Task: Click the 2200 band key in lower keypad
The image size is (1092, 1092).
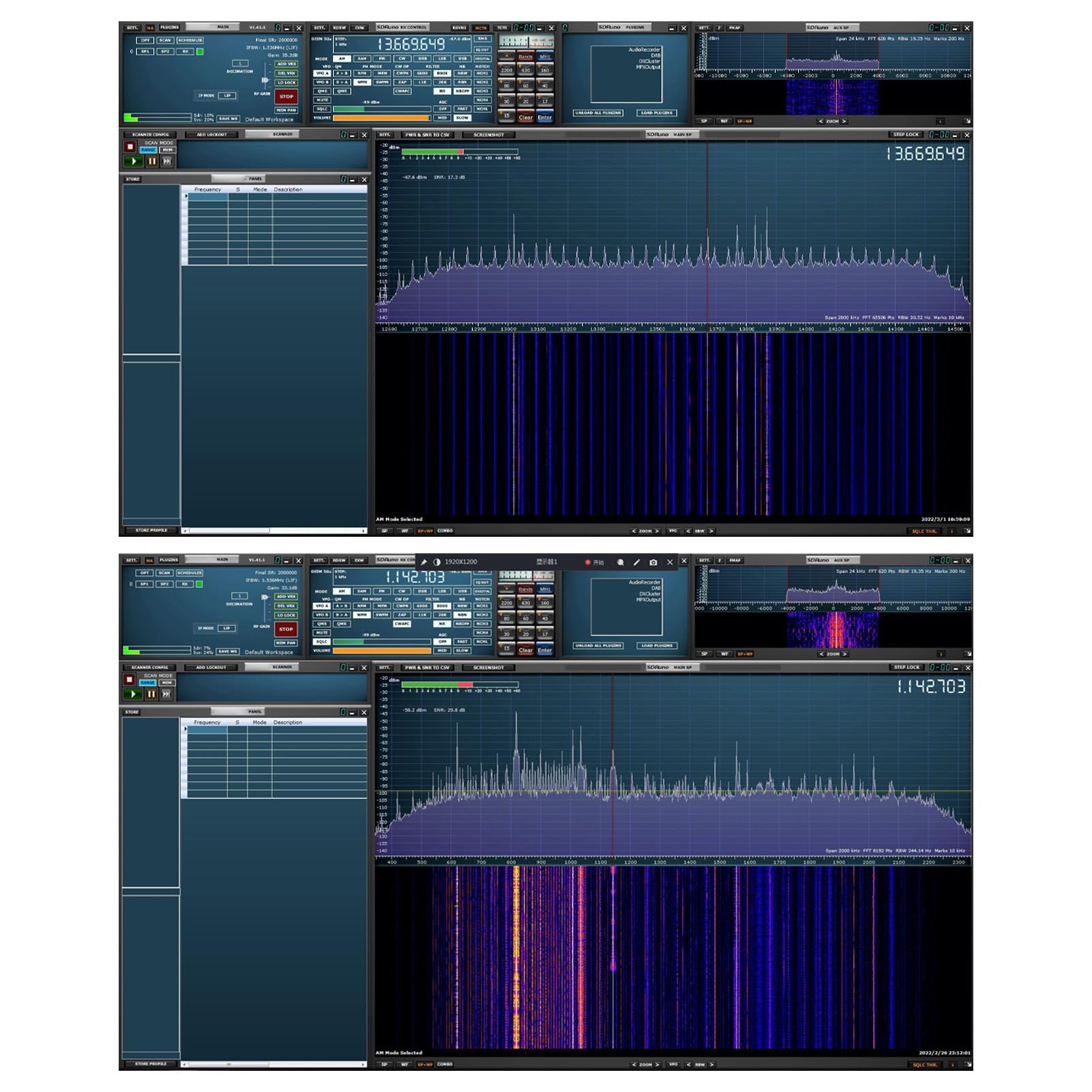Action: coord(506,603)
